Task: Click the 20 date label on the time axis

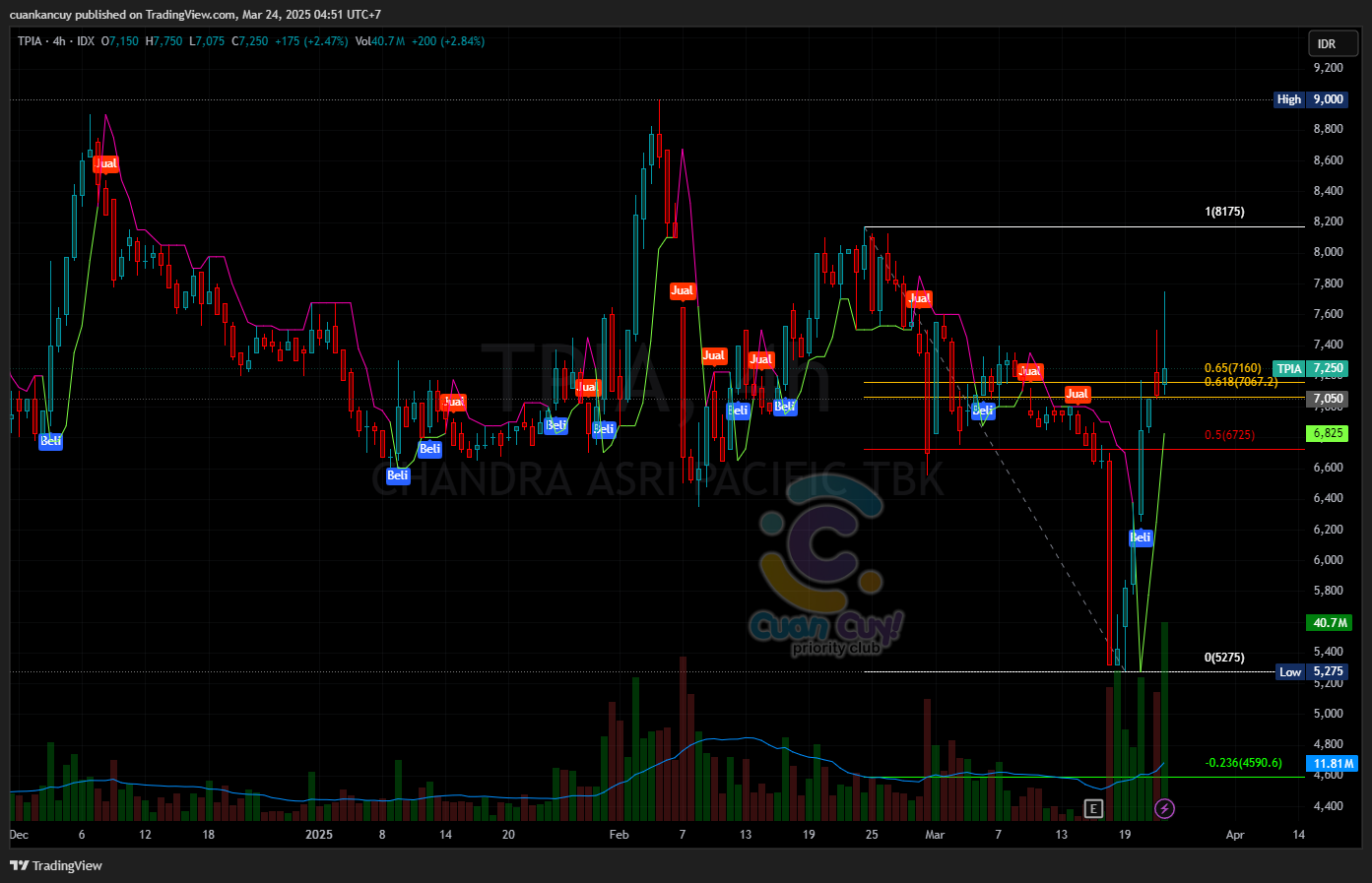Action: tap(508, 835)
